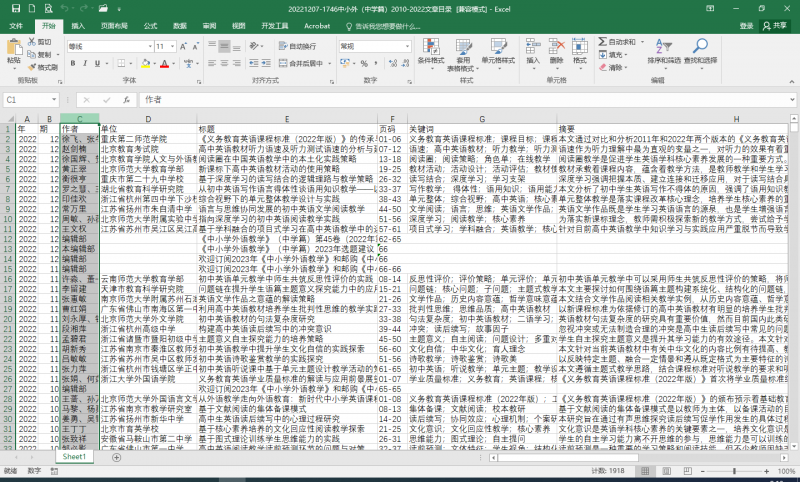Increase font size with large A

point(183,46)
